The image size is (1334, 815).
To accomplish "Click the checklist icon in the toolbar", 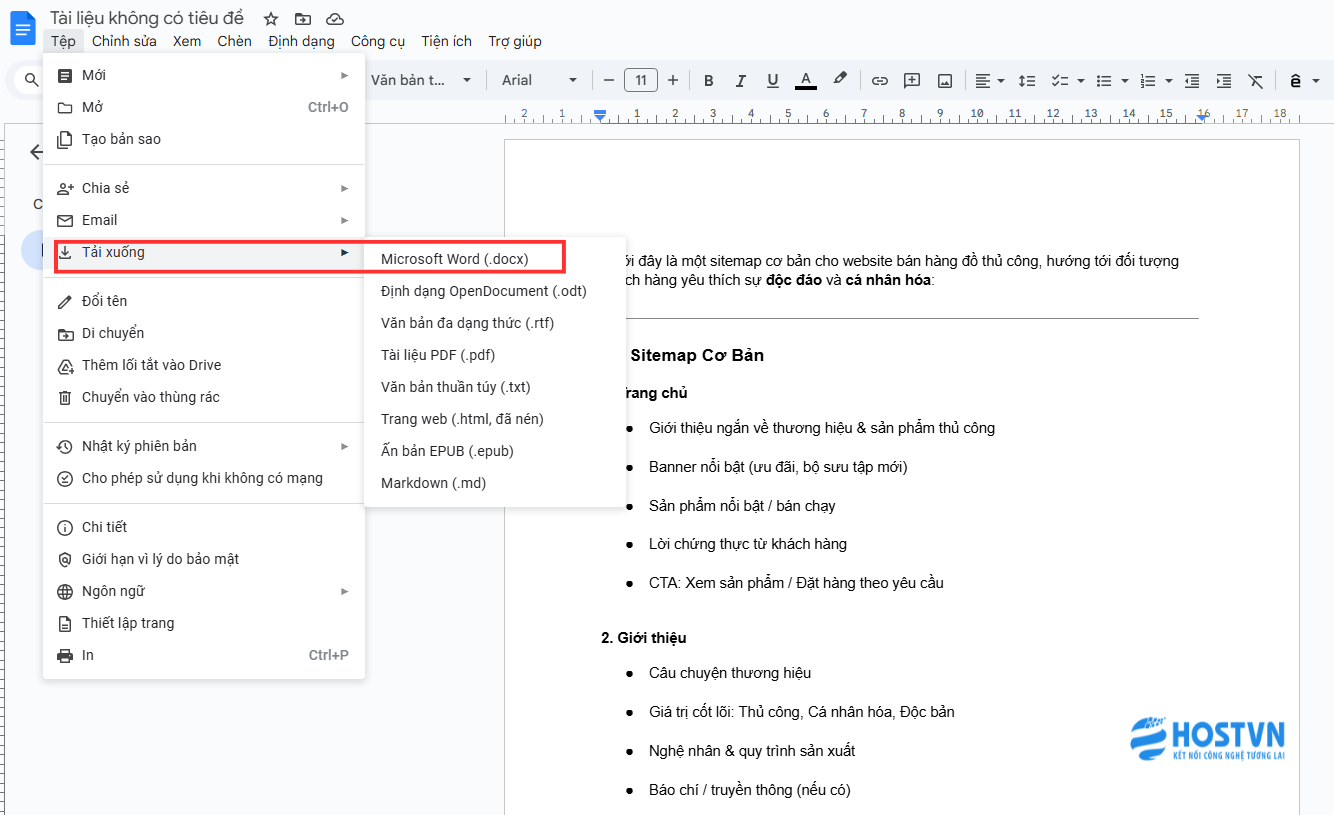I will pyautogui.click(x=1058, y=80).
